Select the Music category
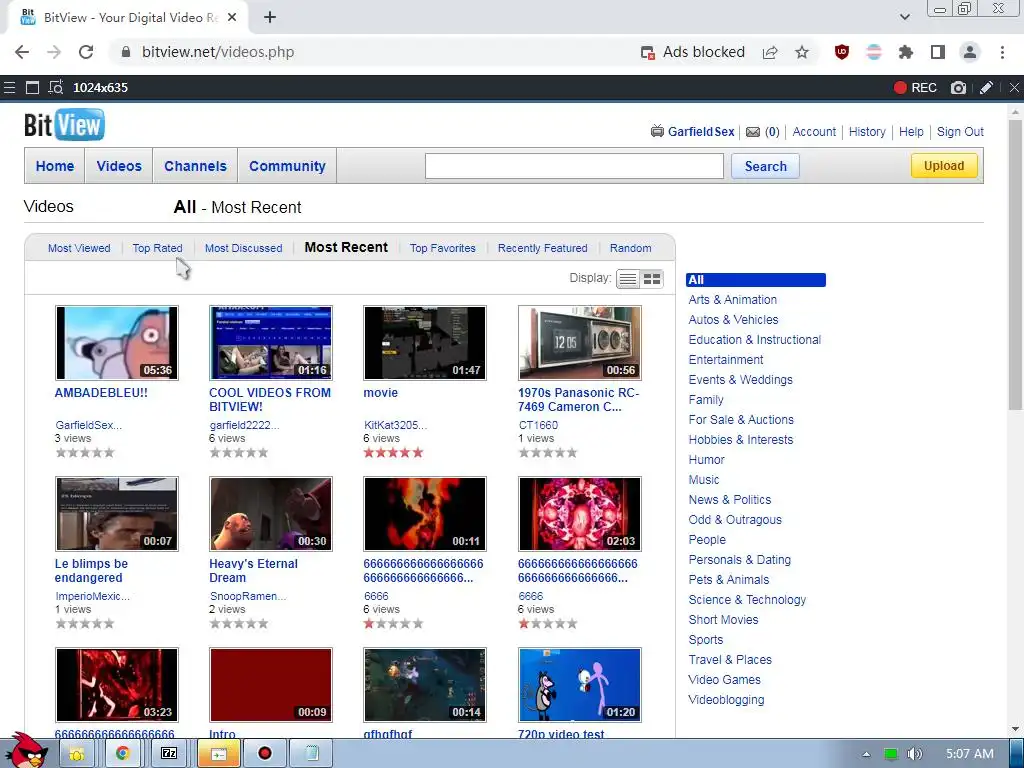Screen dimensions: 1024x768 click(x=704, y=480)
